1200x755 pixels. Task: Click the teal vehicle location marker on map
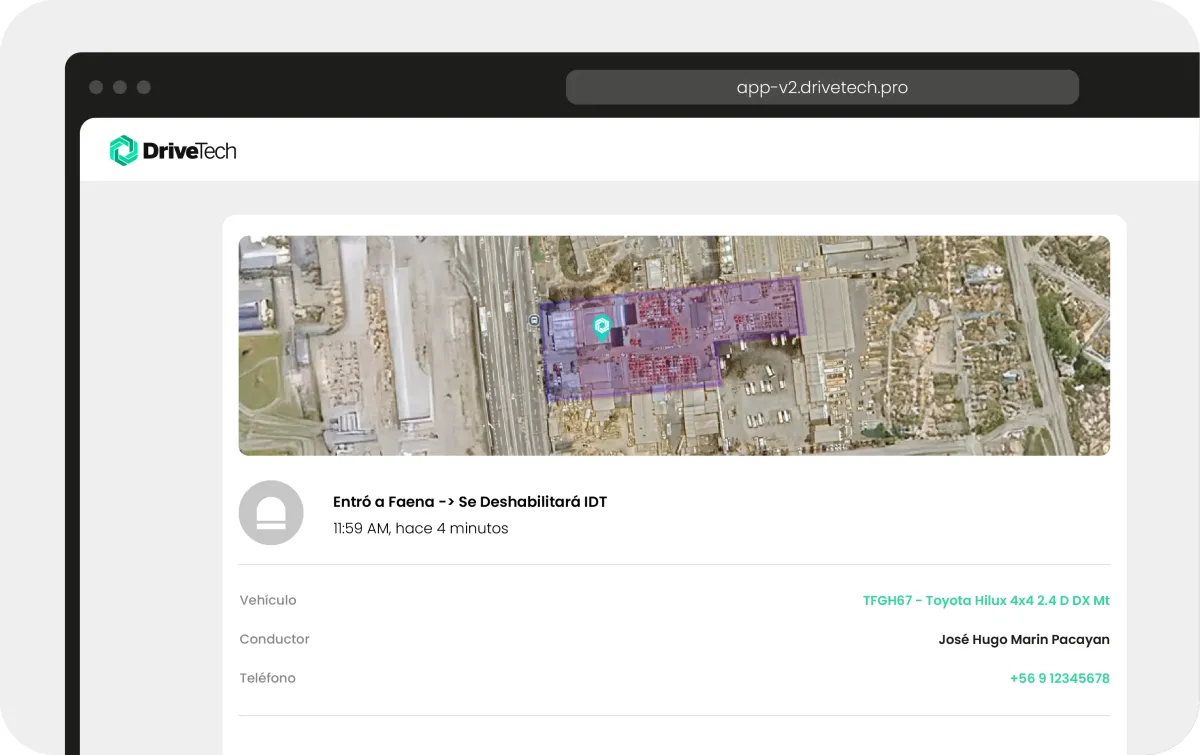(601, 327)
